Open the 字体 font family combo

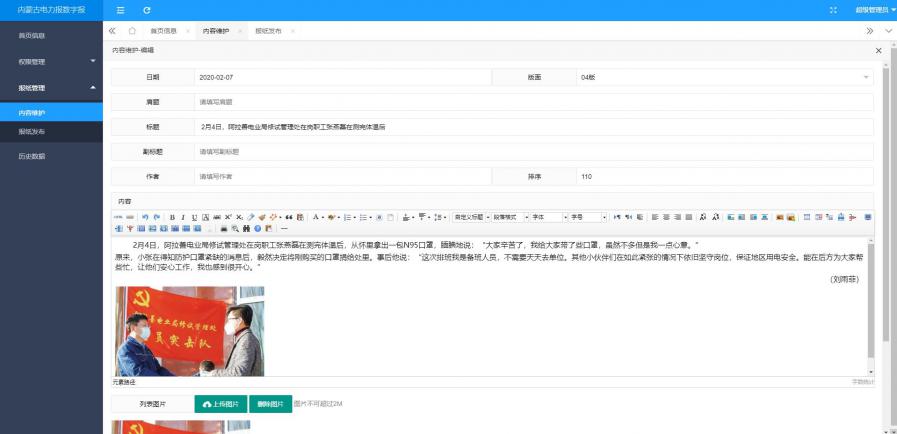(549, 217)
